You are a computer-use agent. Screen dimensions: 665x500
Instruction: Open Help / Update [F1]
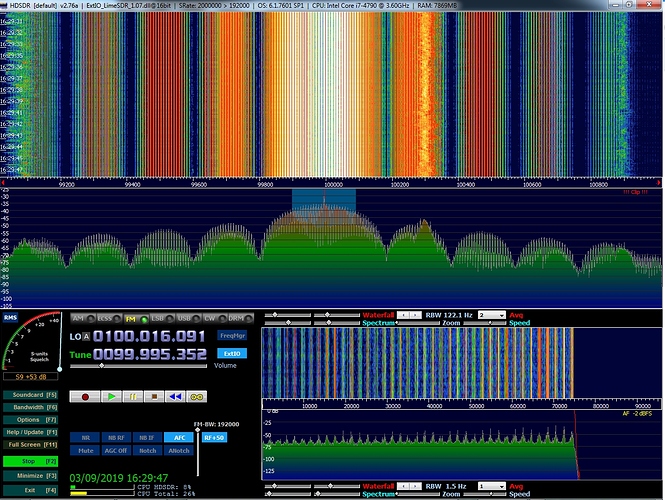pos(31,432)
